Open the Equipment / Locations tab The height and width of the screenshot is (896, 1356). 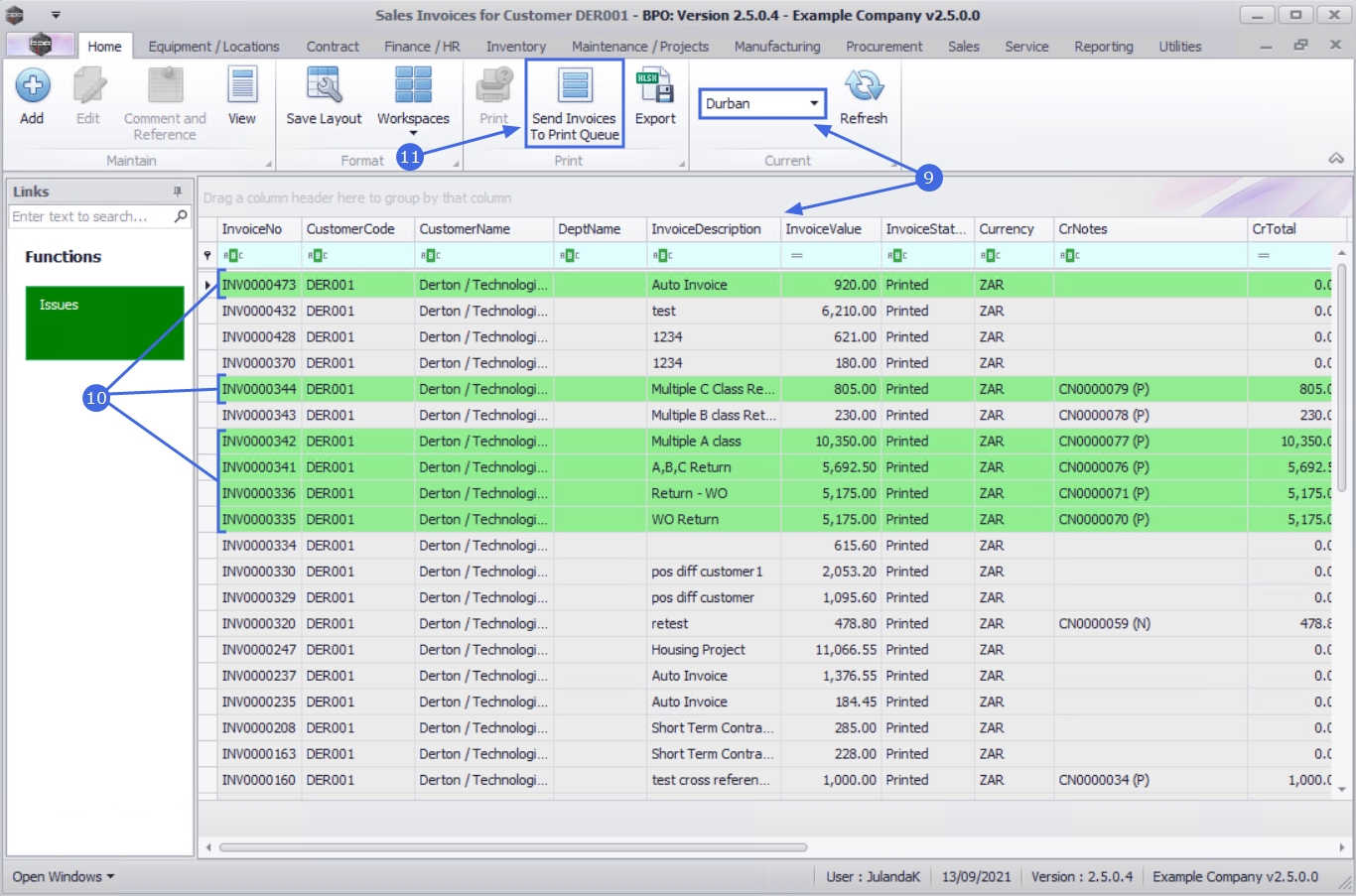point(213,46)
